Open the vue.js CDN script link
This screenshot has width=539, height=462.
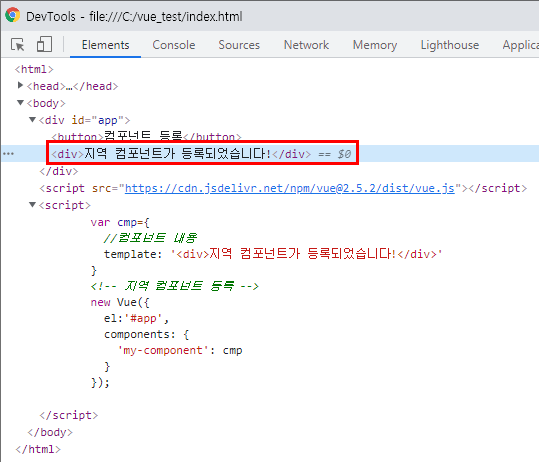(289, 188)
